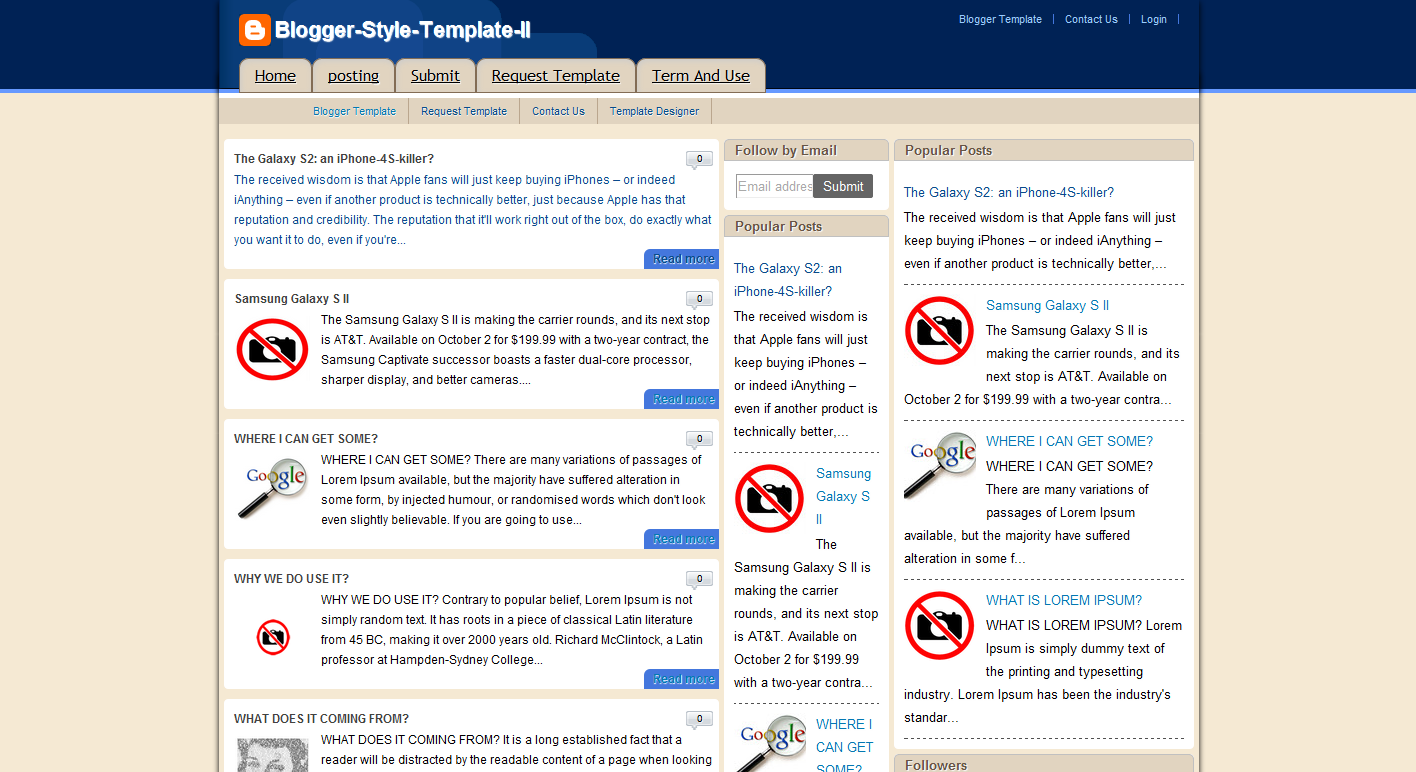This screenshot has width=1416, height=772.
Task: Open main post title The Galaxy S2: an iPhone-4S-killer?
Action: click(334, 159)
